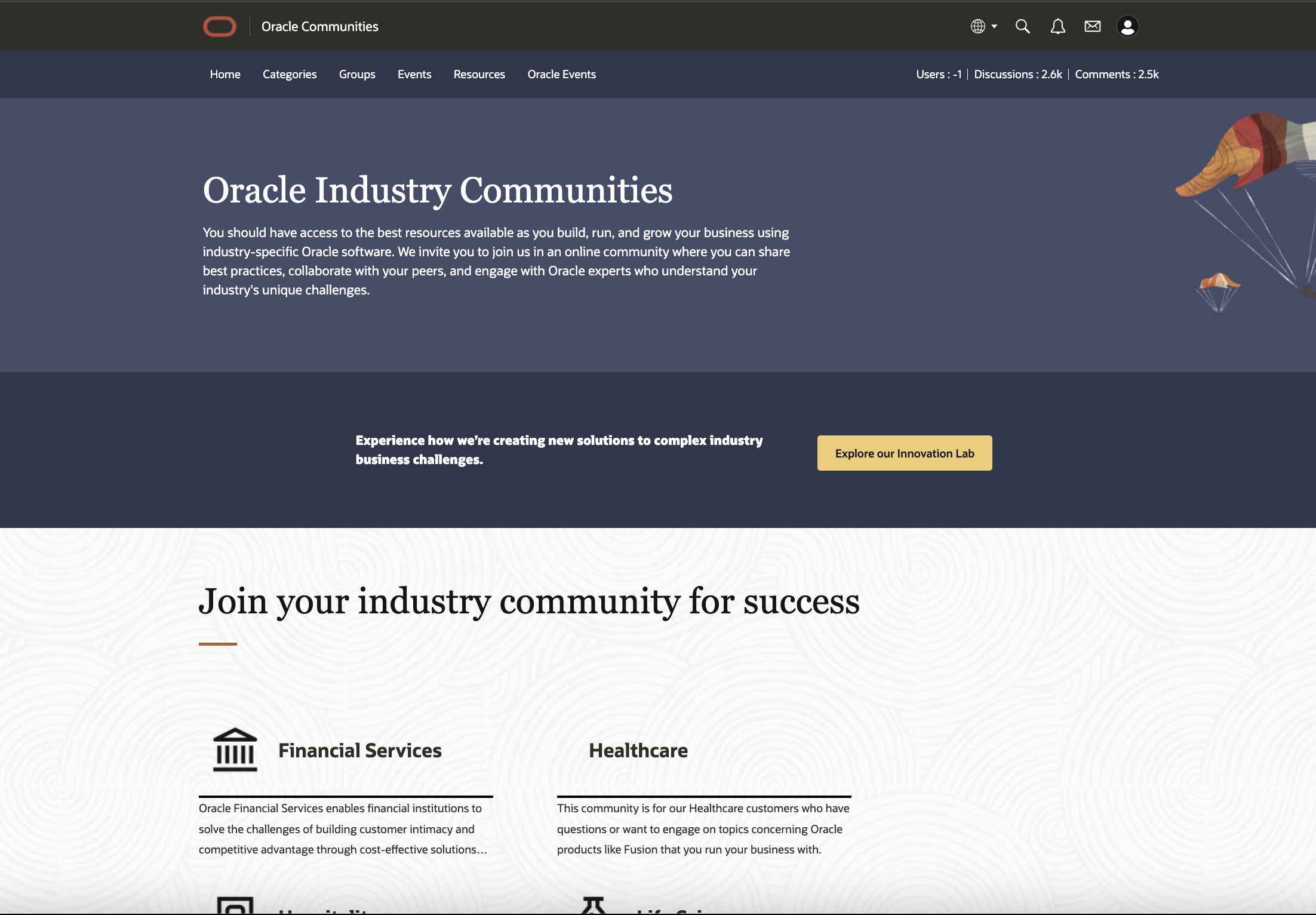Screen dimensions: 1316x915
Task: Click Oracle Communities title text
Action: pyautogui.click(x=319, y=26)
